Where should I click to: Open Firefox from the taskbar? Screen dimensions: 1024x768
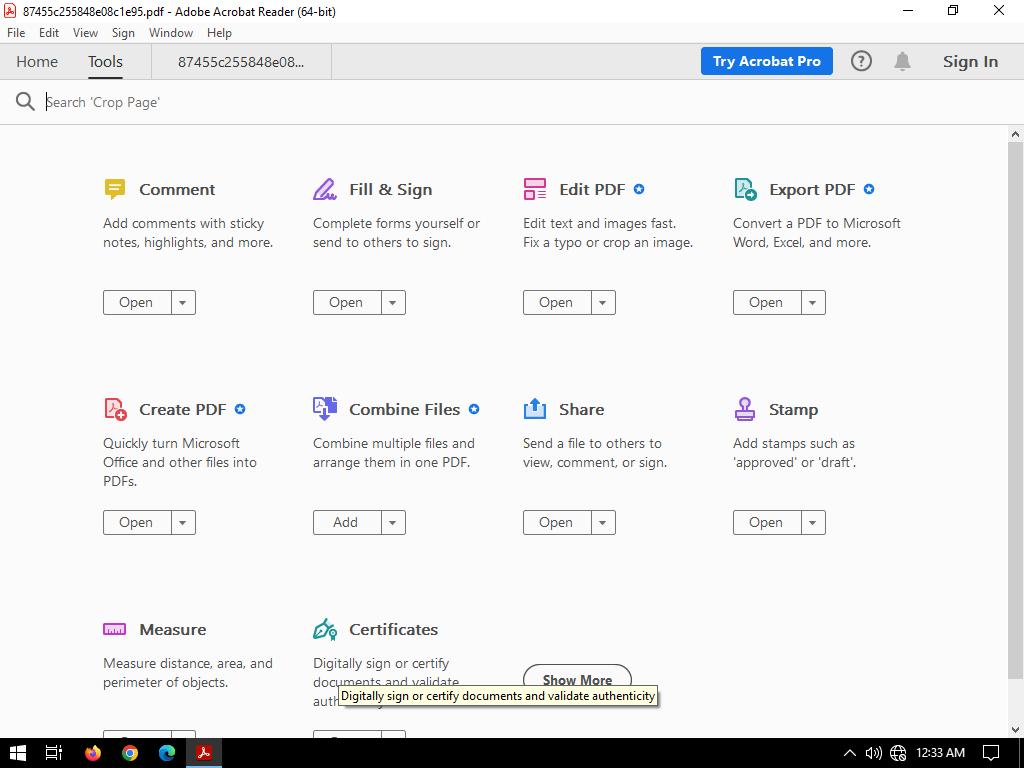pyautogui.click(x=93, y=753)
